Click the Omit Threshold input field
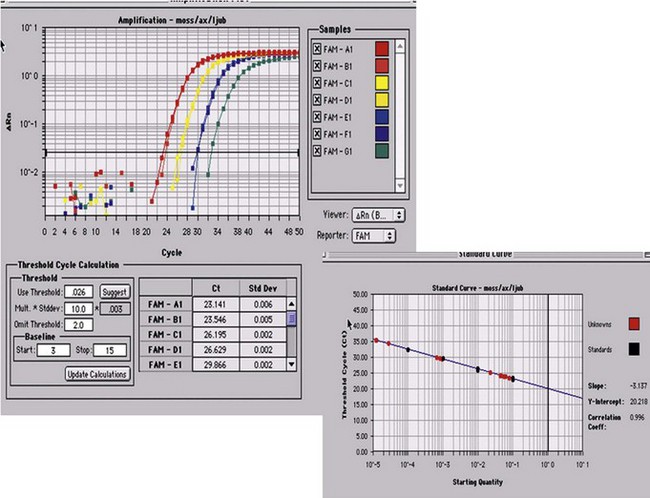 tap(76, 326)
